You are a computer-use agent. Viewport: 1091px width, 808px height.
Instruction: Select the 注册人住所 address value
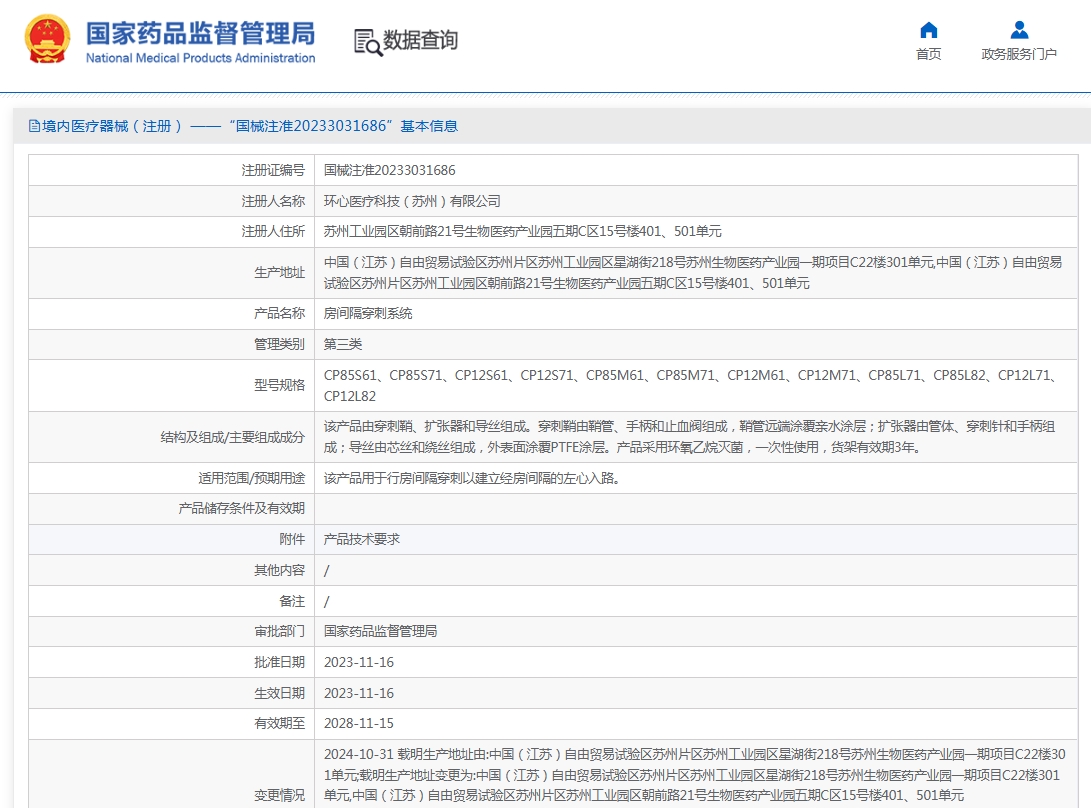[x=523, y=231]
